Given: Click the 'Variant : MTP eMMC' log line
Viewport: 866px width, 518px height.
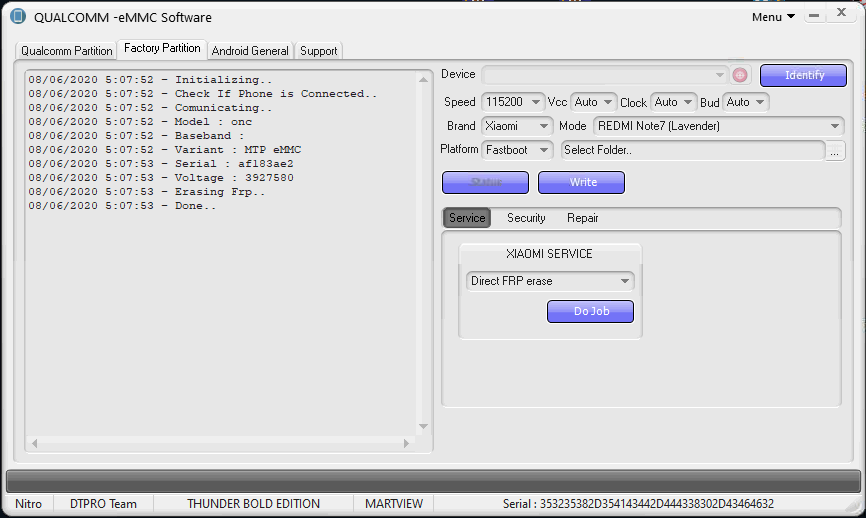Looking at the screenshot, I should 165,149.
